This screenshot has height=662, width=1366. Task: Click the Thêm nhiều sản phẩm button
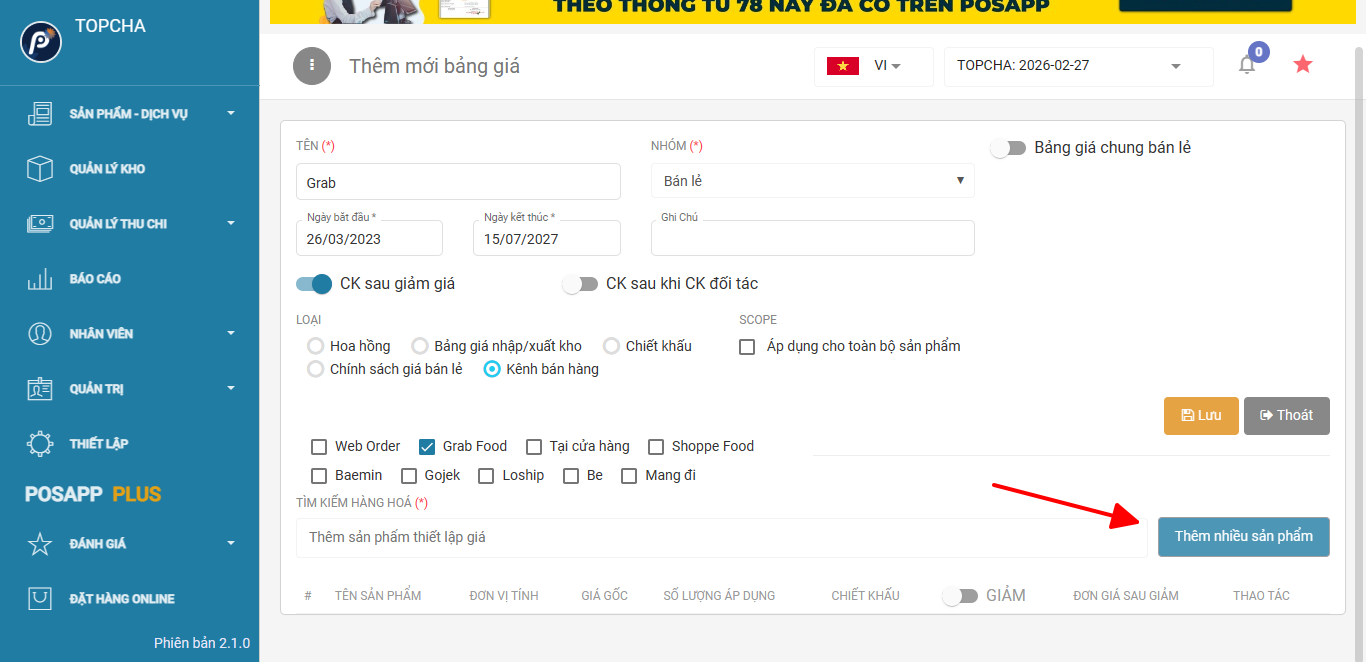point(1243,537)
